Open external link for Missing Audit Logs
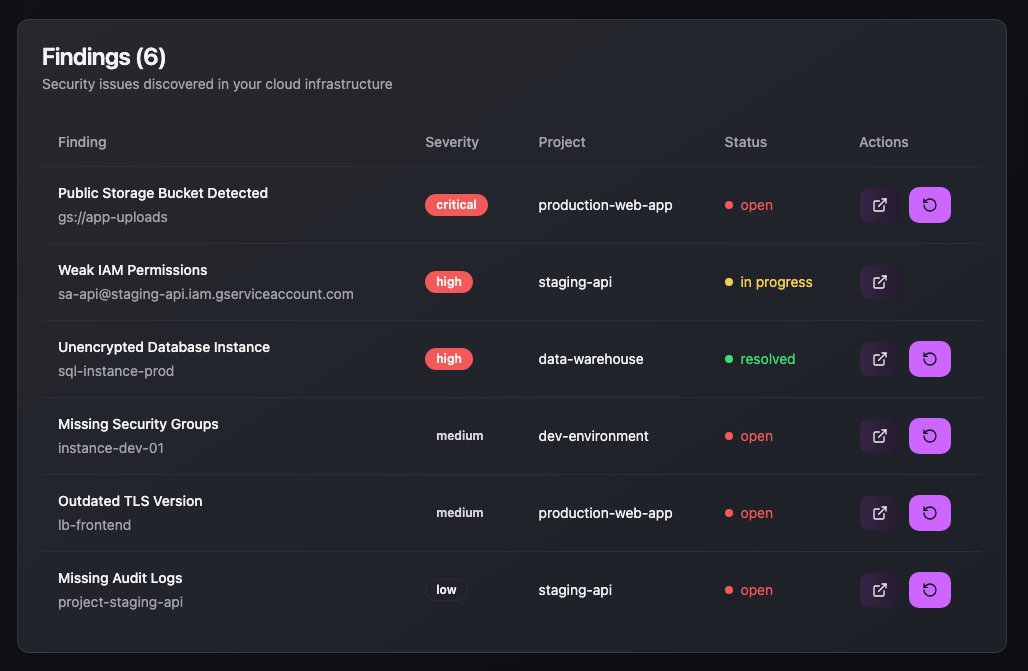 click(x=878, y=589)
